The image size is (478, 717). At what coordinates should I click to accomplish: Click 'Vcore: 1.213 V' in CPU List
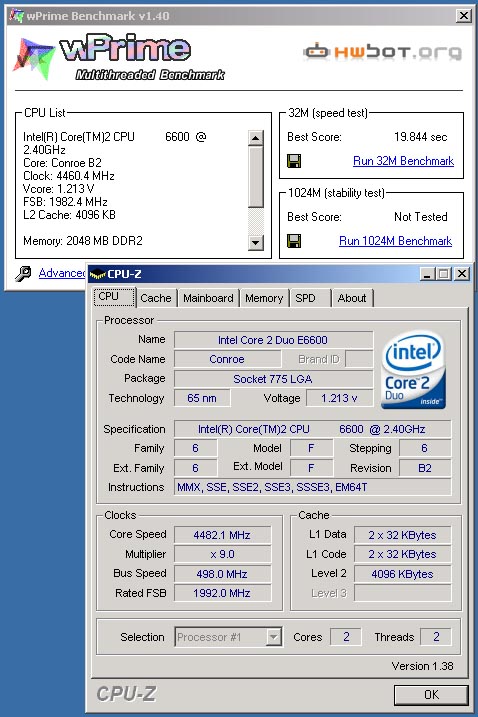[59, 189]
